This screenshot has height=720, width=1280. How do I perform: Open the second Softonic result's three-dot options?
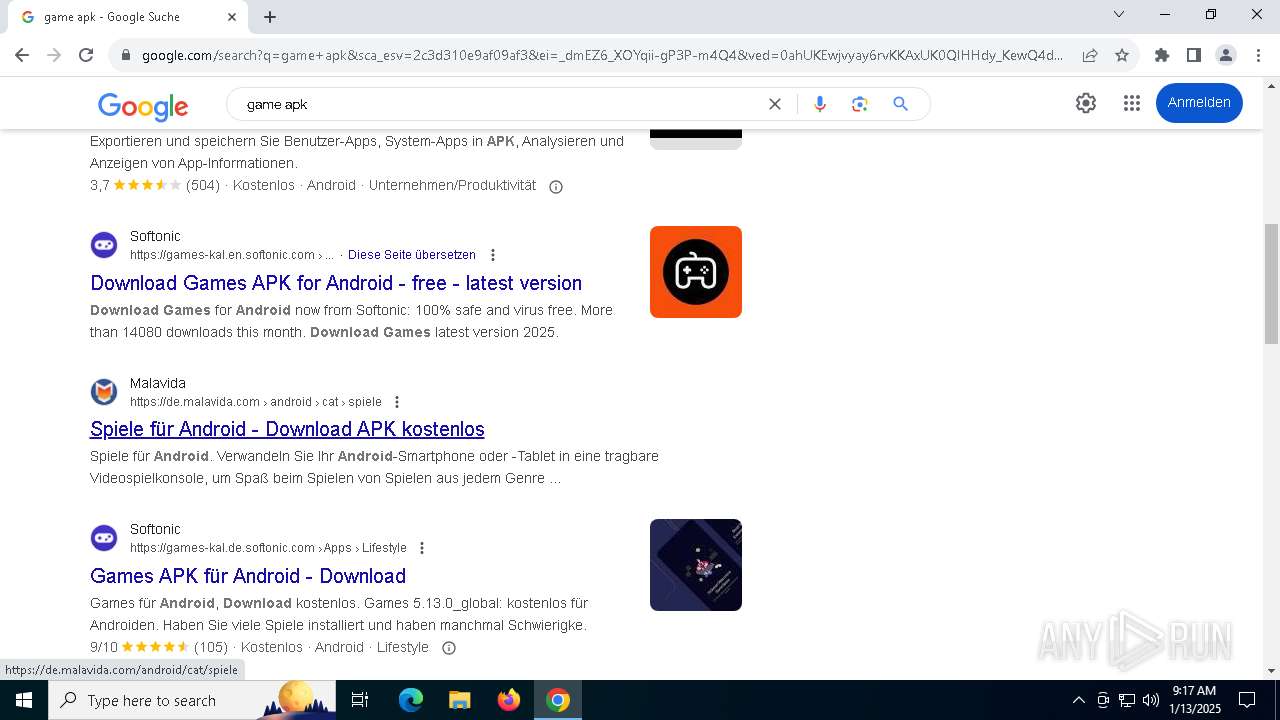[421, 548]
